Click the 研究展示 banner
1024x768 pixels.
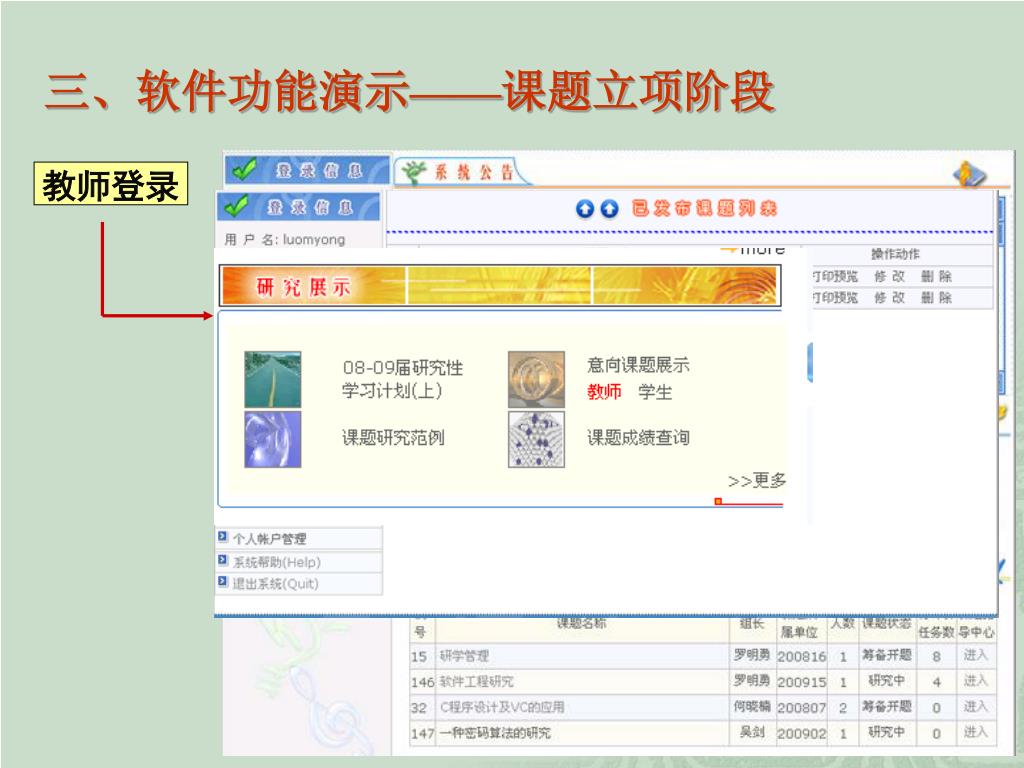pyautogui.click(x=500, y=285)
